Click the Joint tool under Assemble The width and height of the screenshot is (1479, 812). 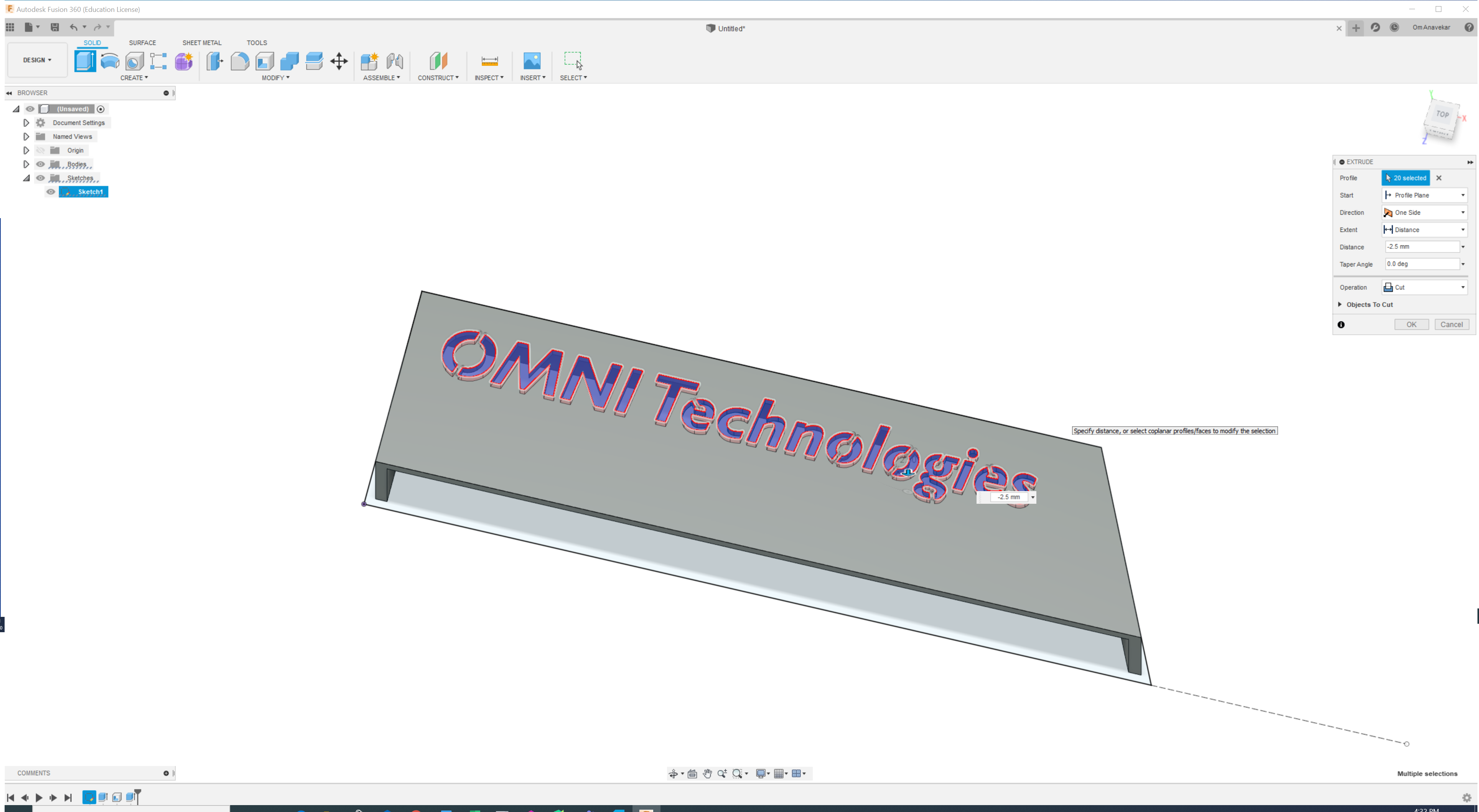(x=394, y=61)
